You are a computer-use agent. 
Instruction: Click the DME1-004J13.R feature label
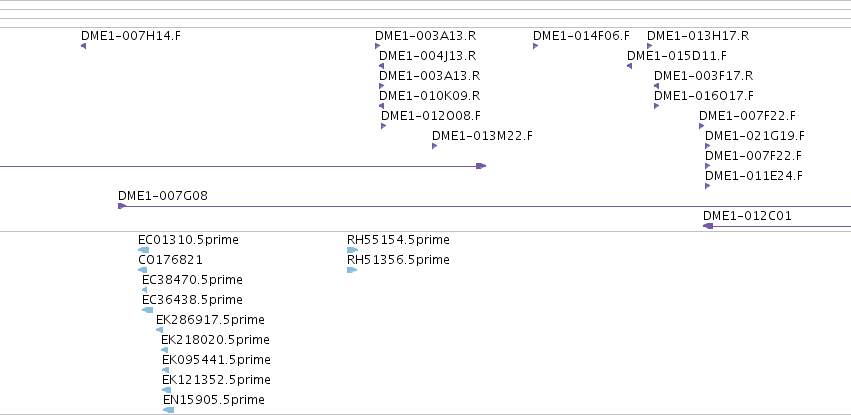[428, 56]
